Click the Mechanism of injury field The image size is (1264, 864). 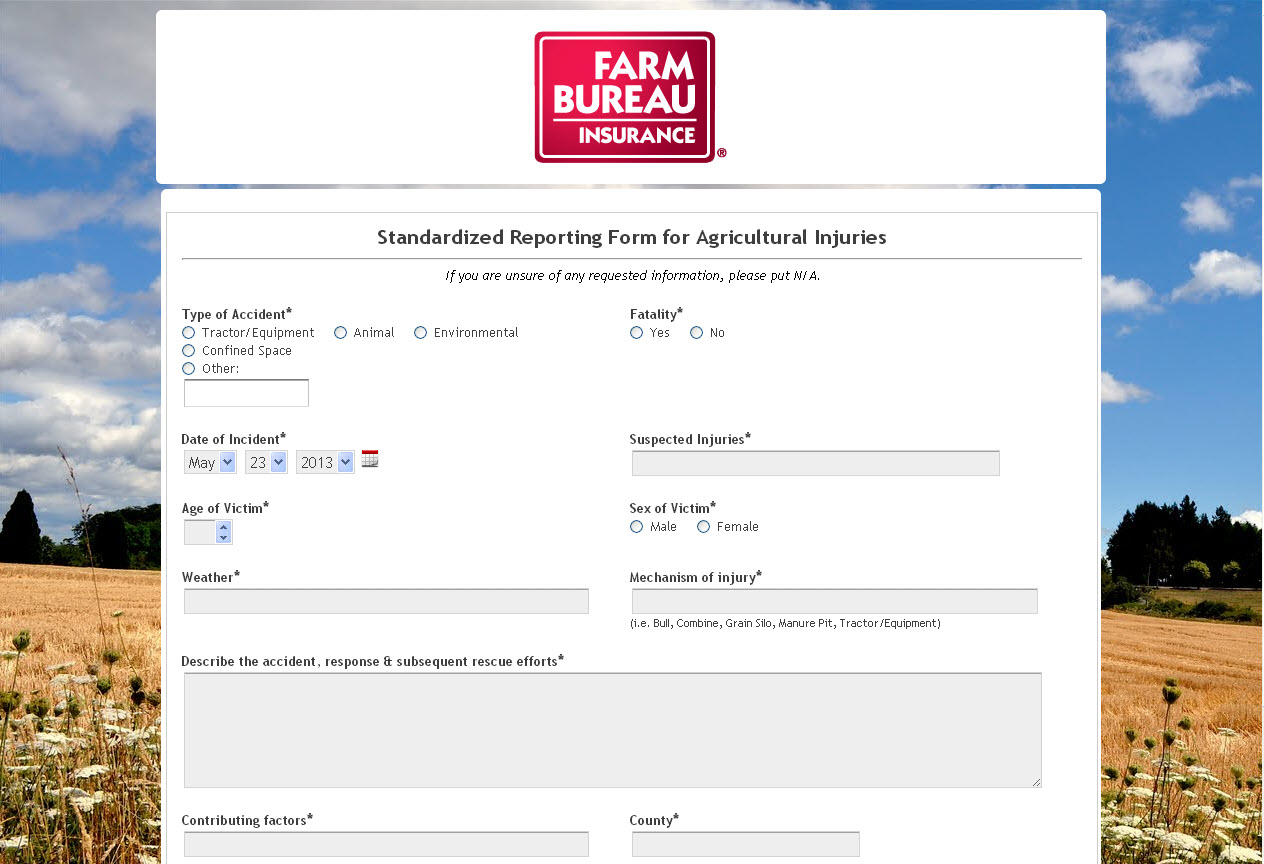(x=834, y=601)
